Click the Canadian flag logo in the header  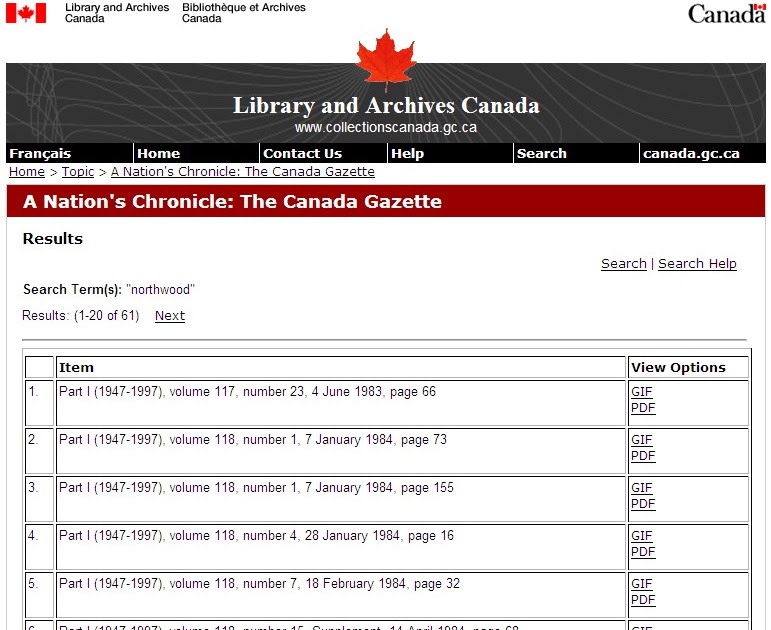[x=26, y=13]
